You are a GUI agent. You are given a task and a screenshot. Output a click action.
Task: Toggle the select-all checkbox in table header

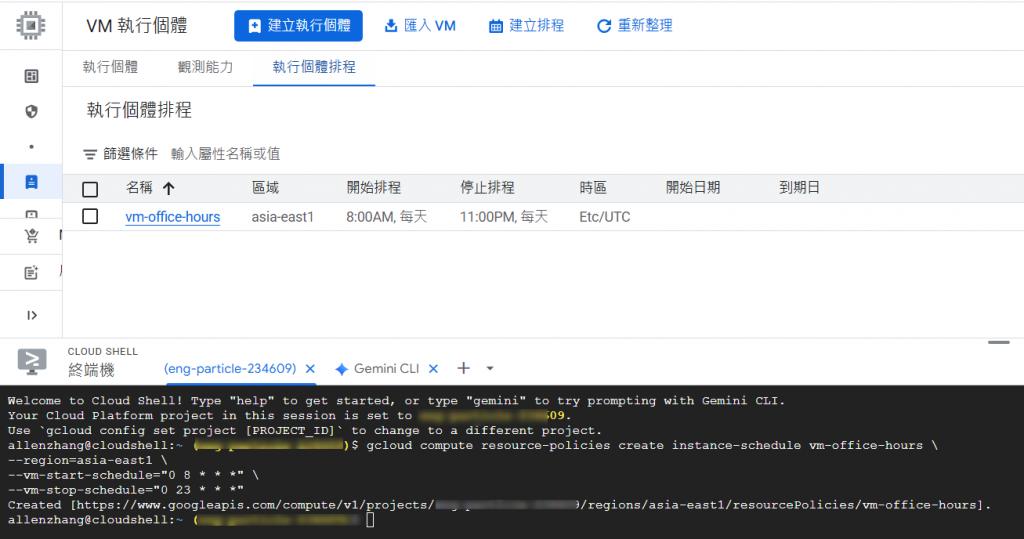click(90, 189)
